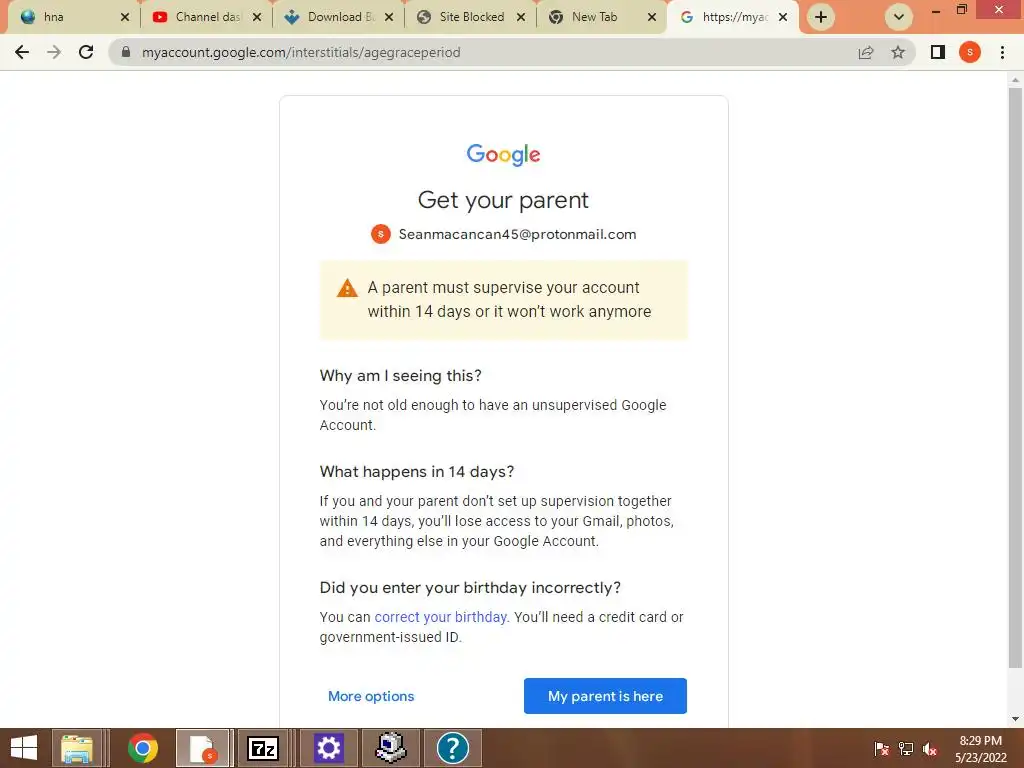
Task: Reload the page with the refresh icon
Action: pos(86,52)
